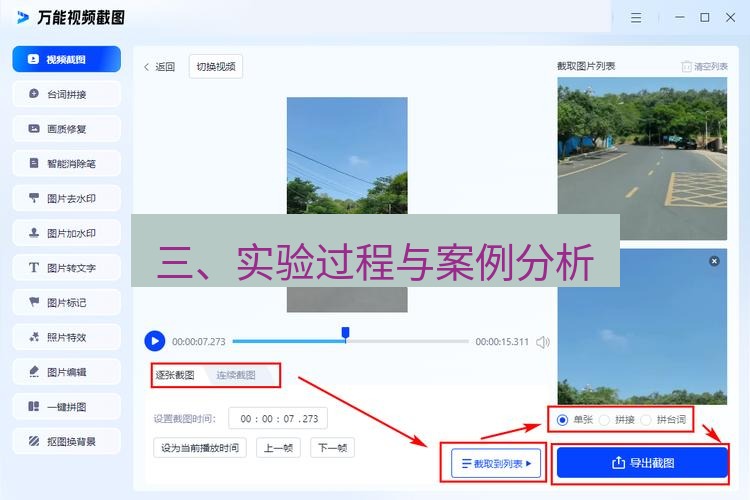The height and width of the screenshot is (500, 750).
Task: Click the 图片标记 flag icon
Action: click(x=33, y=302)
